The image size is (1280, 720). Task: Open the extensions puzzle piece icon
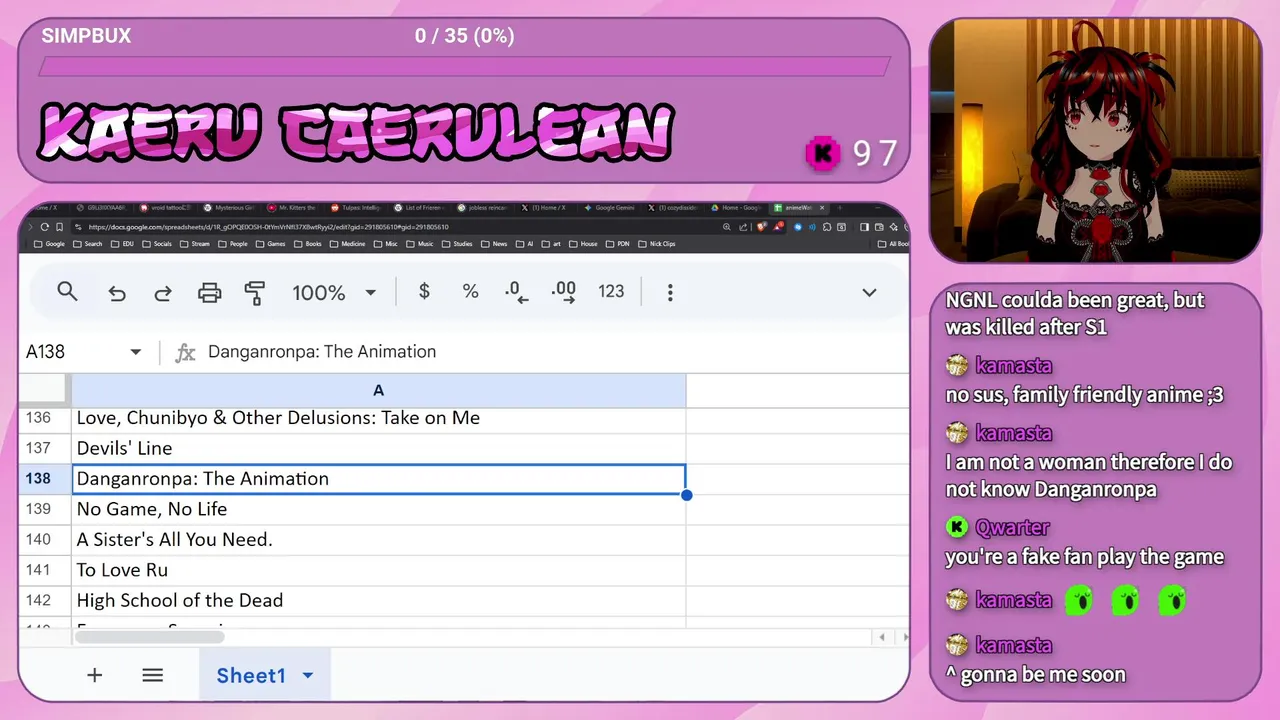click(827, 227)
